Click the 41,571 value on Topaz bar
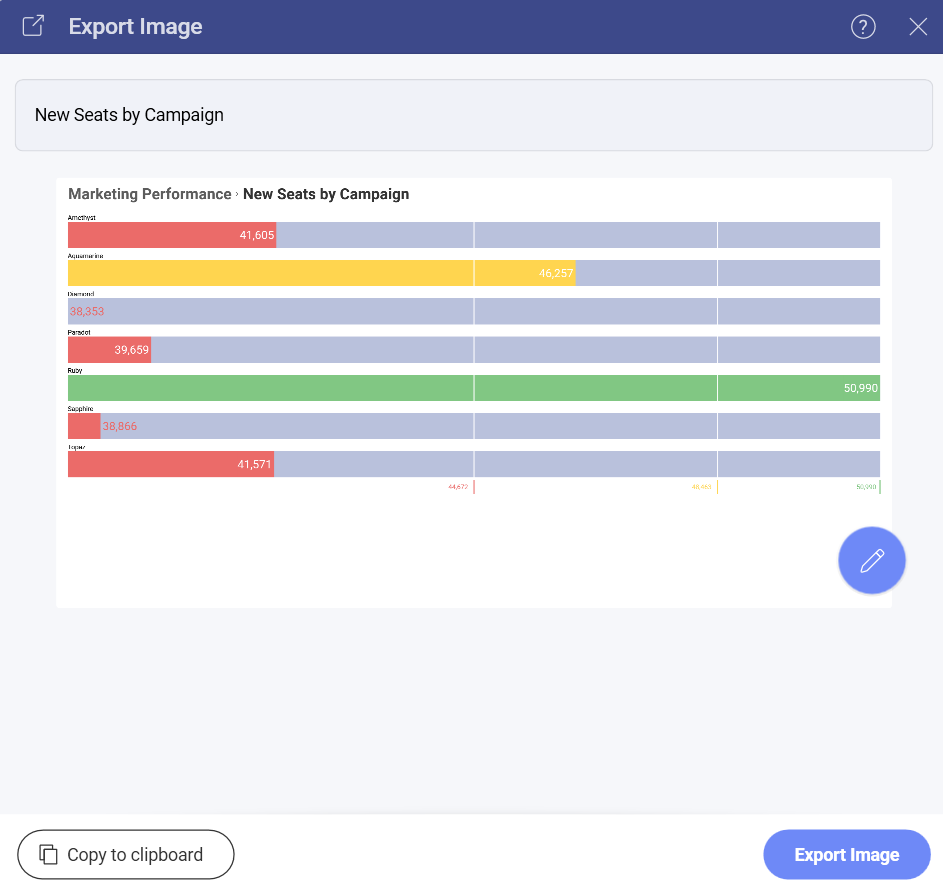This screenshot has width=943, height=883. coord(254,464)
